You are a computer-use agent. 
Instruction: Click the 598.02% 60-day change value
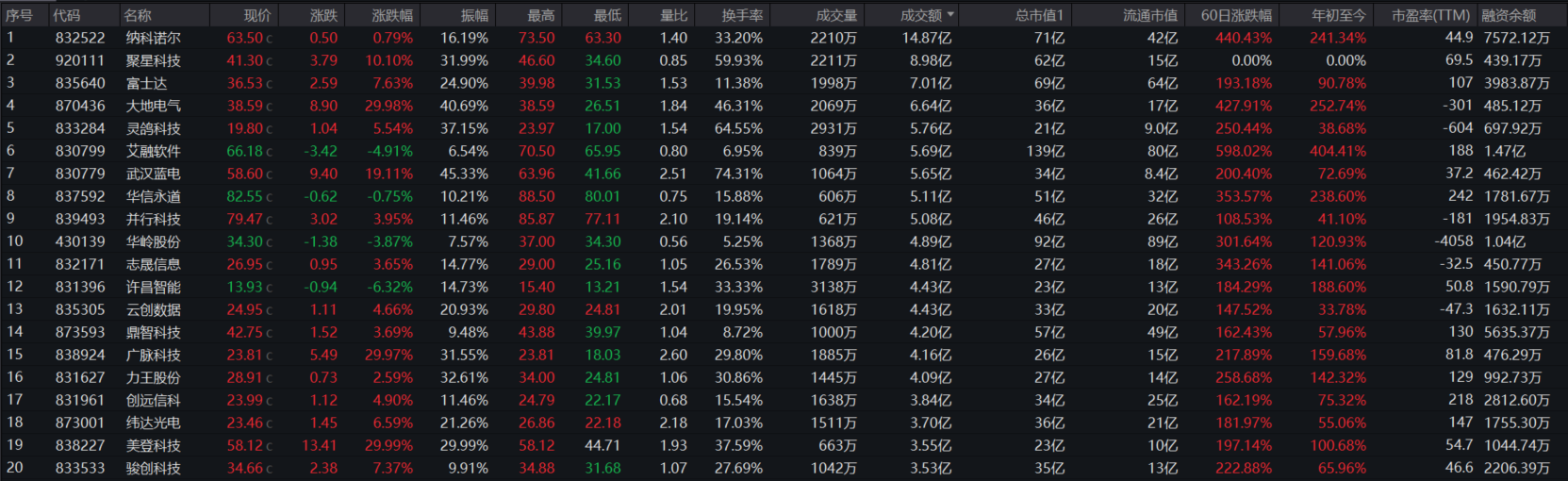[x=1244, y=151]
